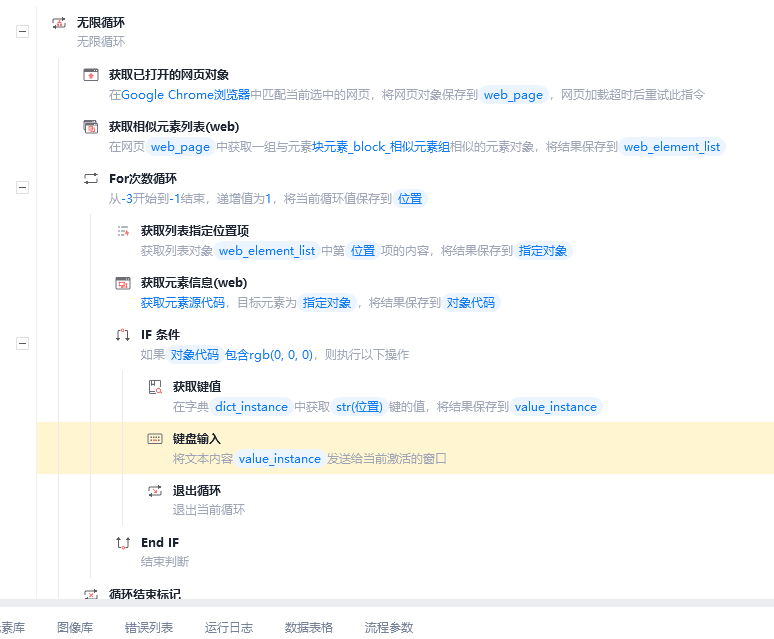Image resolution: width=774 pixels, height=639 pixels.
Task: Click web_element_list variable in 获取列表指定位置项
Action: click(x=267, y=251)
